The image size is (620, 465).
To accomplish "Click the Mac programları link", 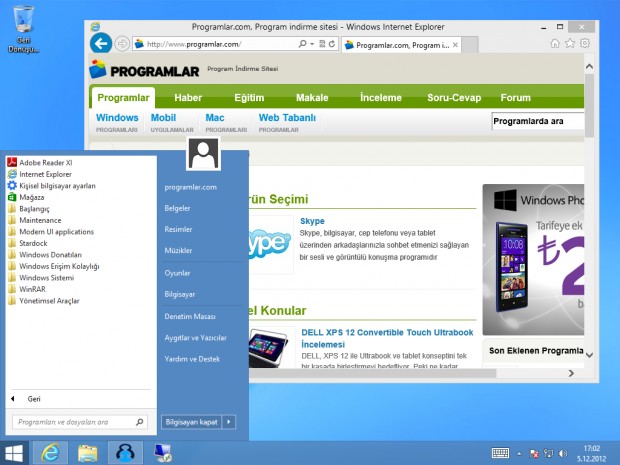I will (226, 123).
